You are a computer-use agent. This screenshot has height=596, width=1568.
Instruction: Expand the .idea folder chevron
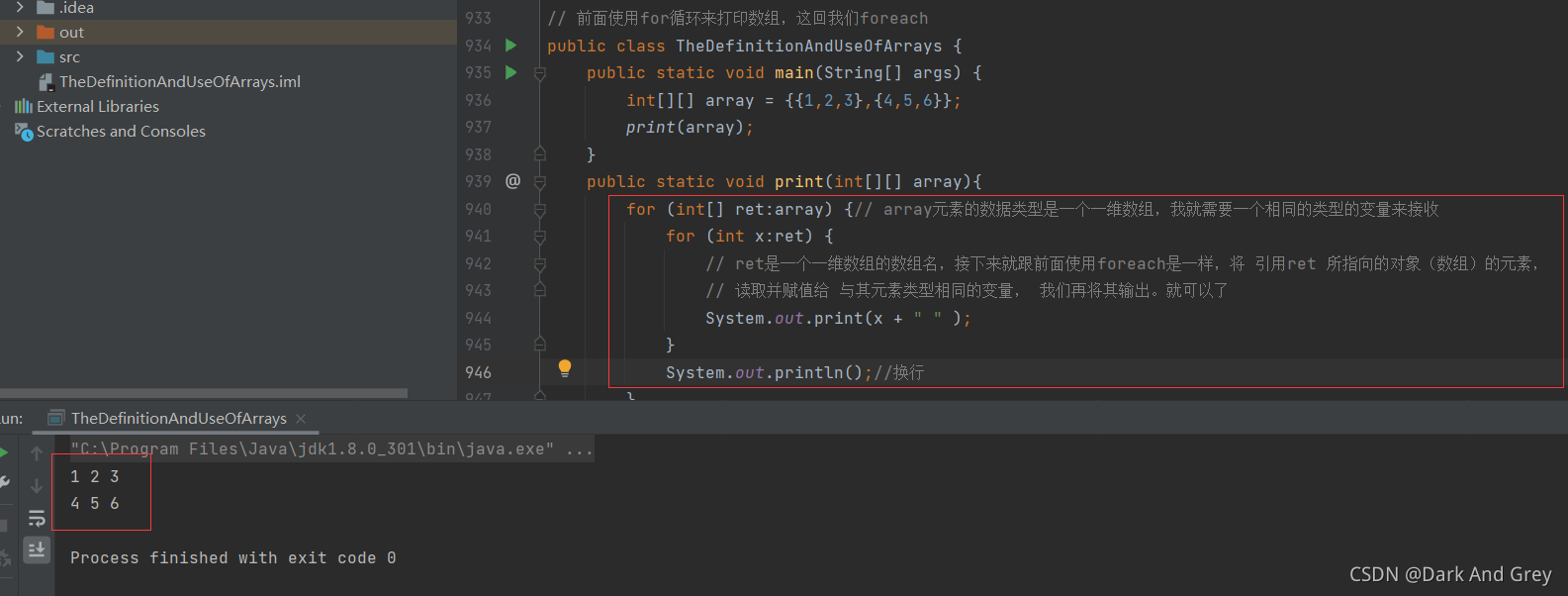pyautogui.click(x=20, y=7)
